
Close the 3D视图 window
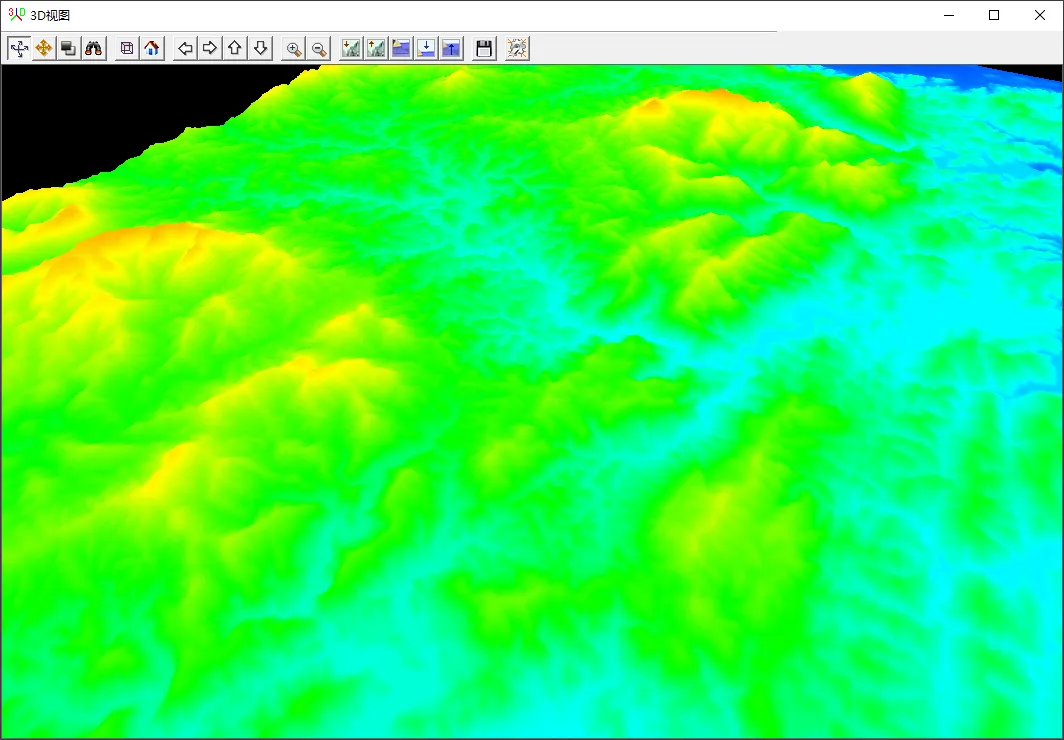[x=1040, y=15]
